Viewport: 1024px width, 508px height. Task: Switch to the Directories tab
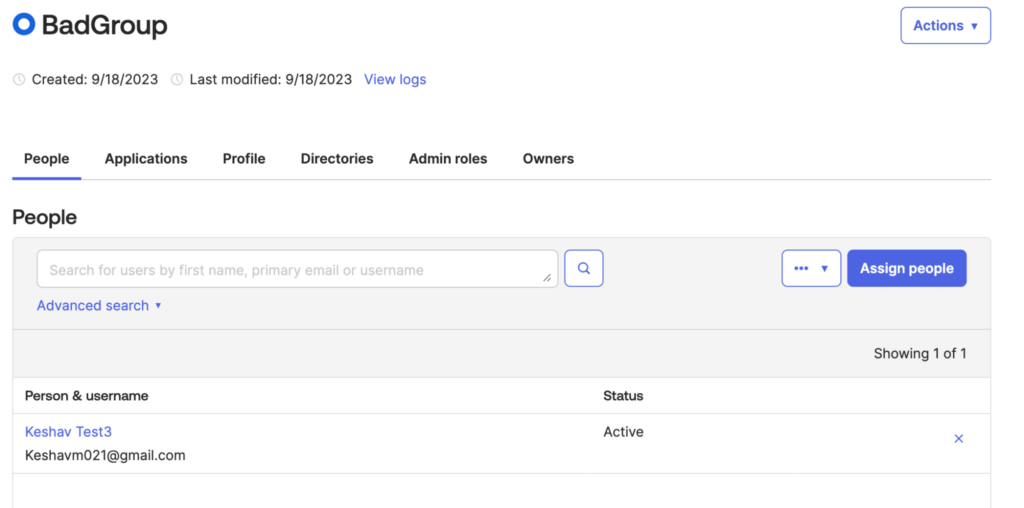point(337,159)
